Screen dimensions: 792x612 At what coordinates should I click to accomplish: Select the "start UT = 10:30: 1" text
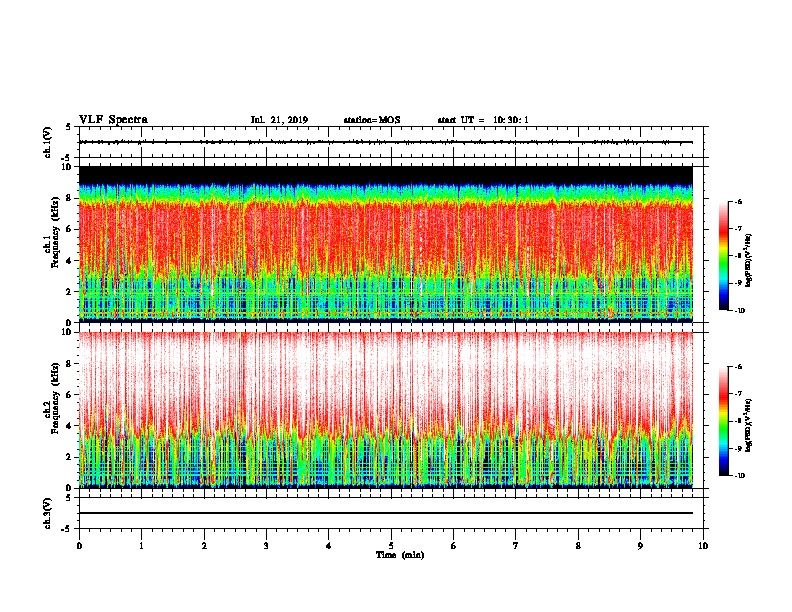click(483, 120)
